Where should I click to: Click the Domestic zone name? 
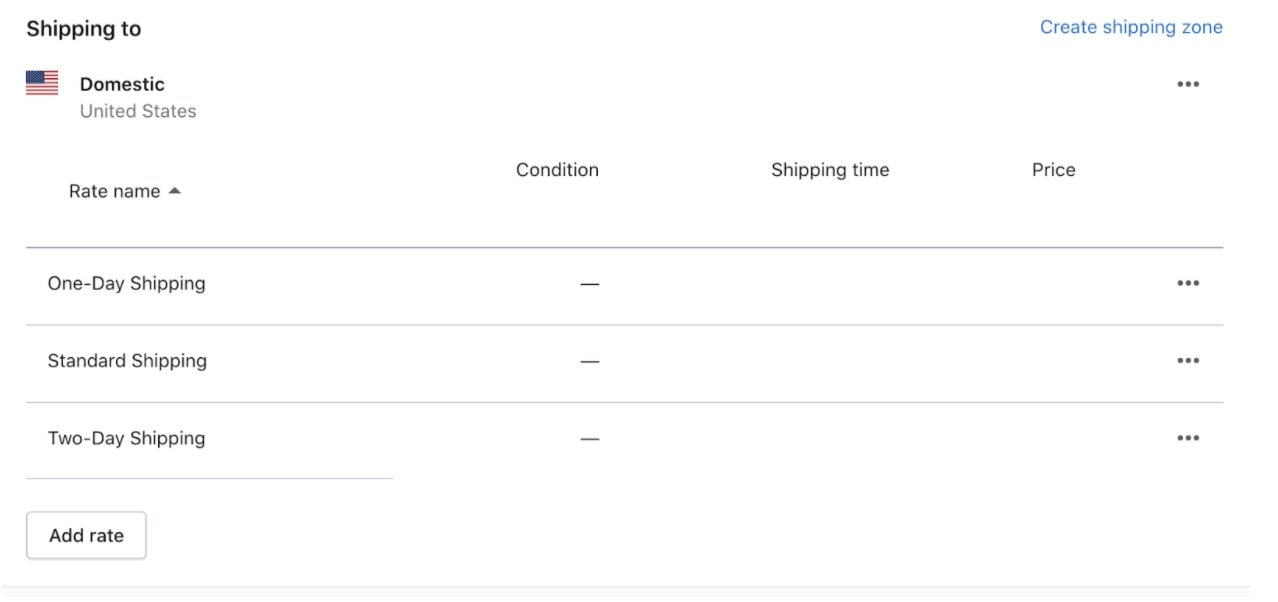(121, 84)
